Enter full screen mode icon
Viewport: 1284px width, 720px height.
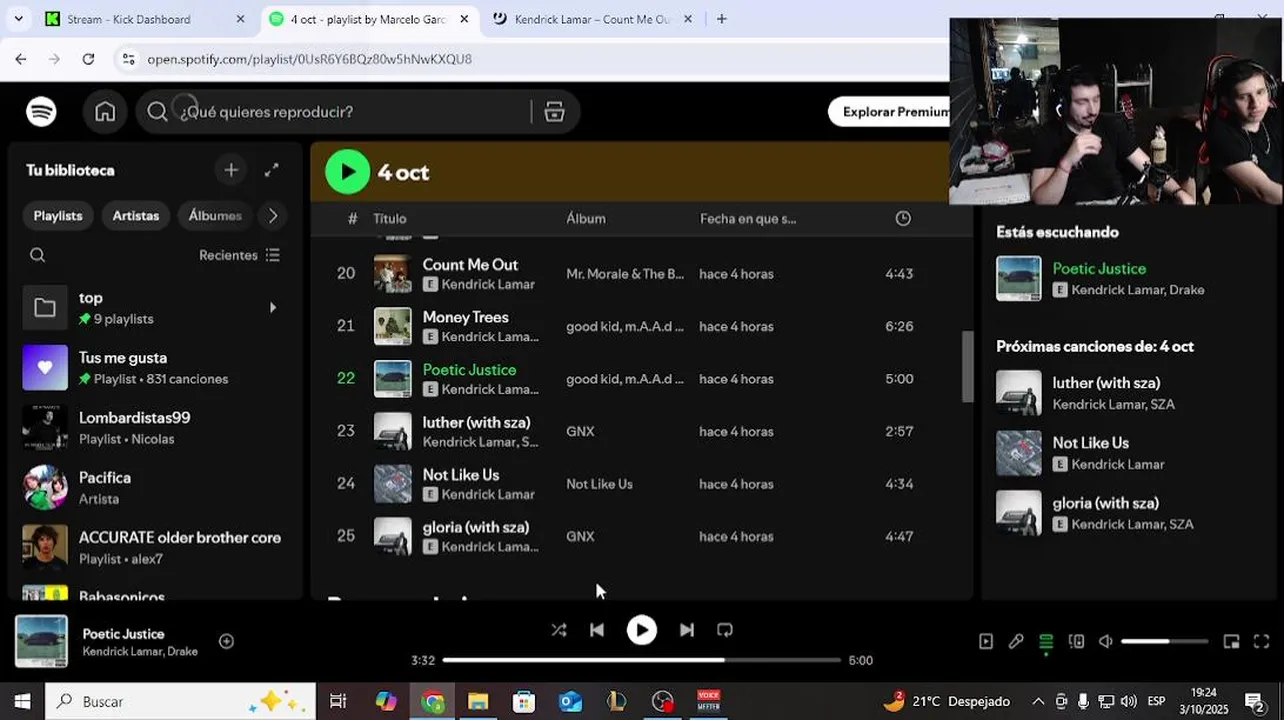(1262, 642)
